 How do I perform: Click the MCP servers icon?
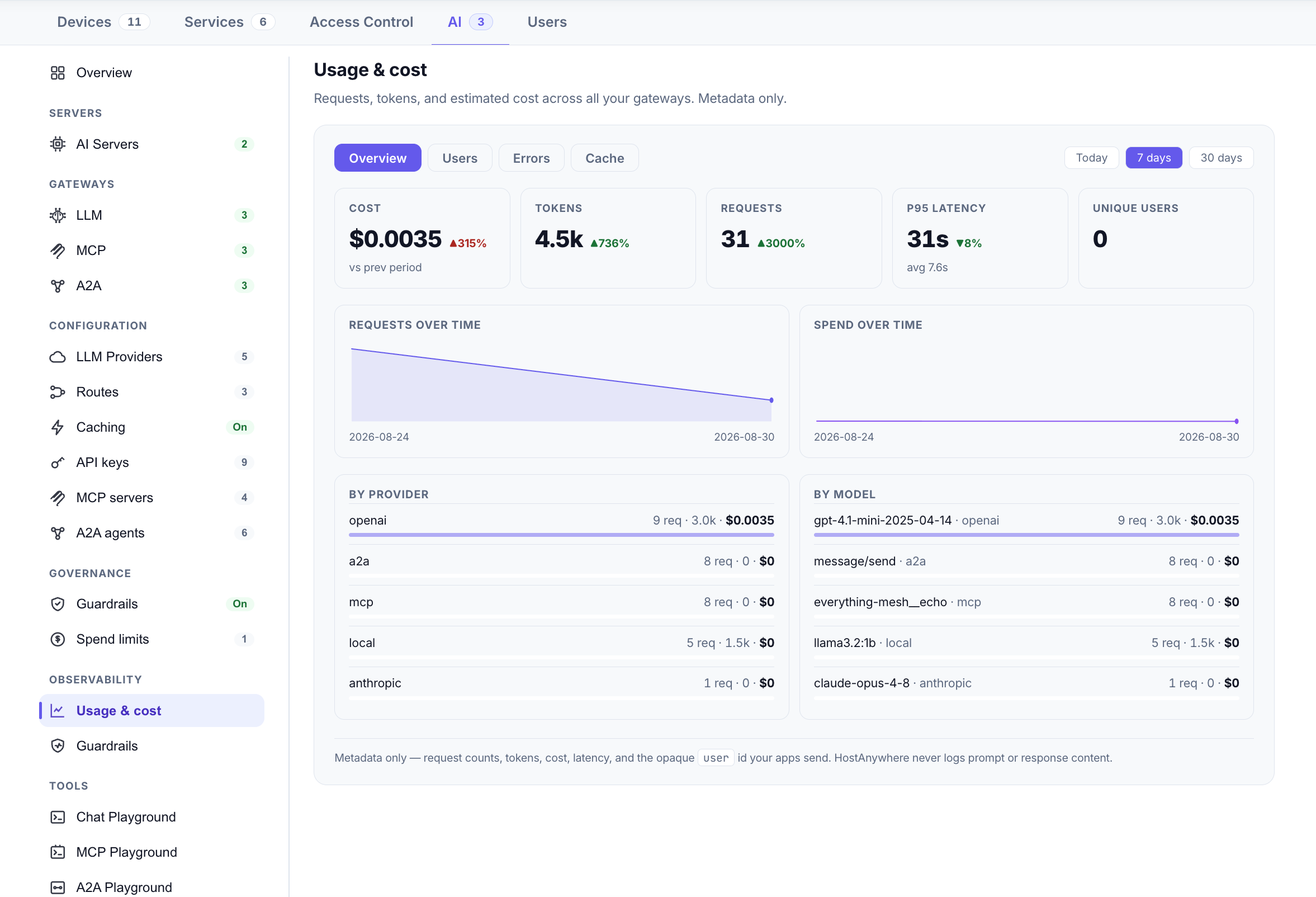pos(58,498)
